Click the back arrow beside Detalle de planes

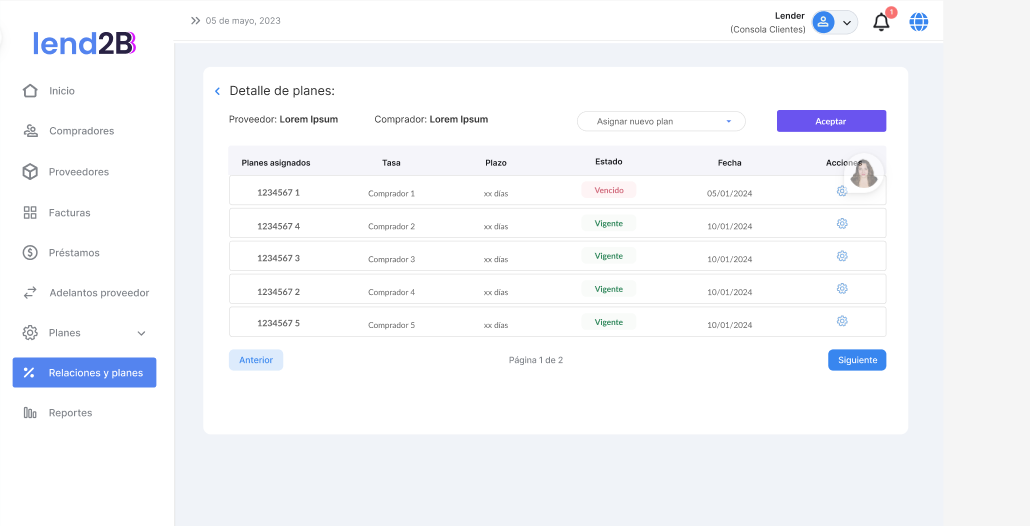217,91
